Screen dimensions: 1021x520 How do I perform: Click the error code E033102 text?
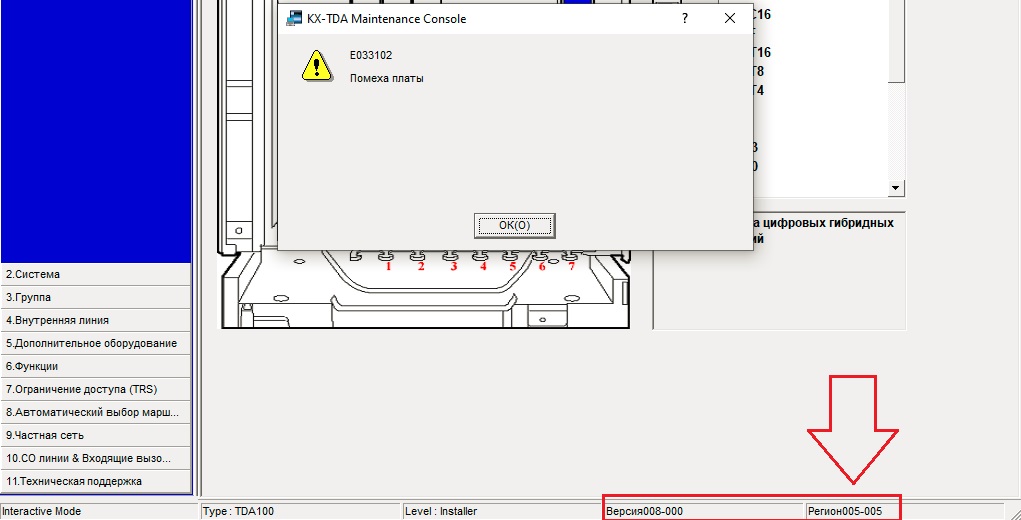[x=371, y=56]
